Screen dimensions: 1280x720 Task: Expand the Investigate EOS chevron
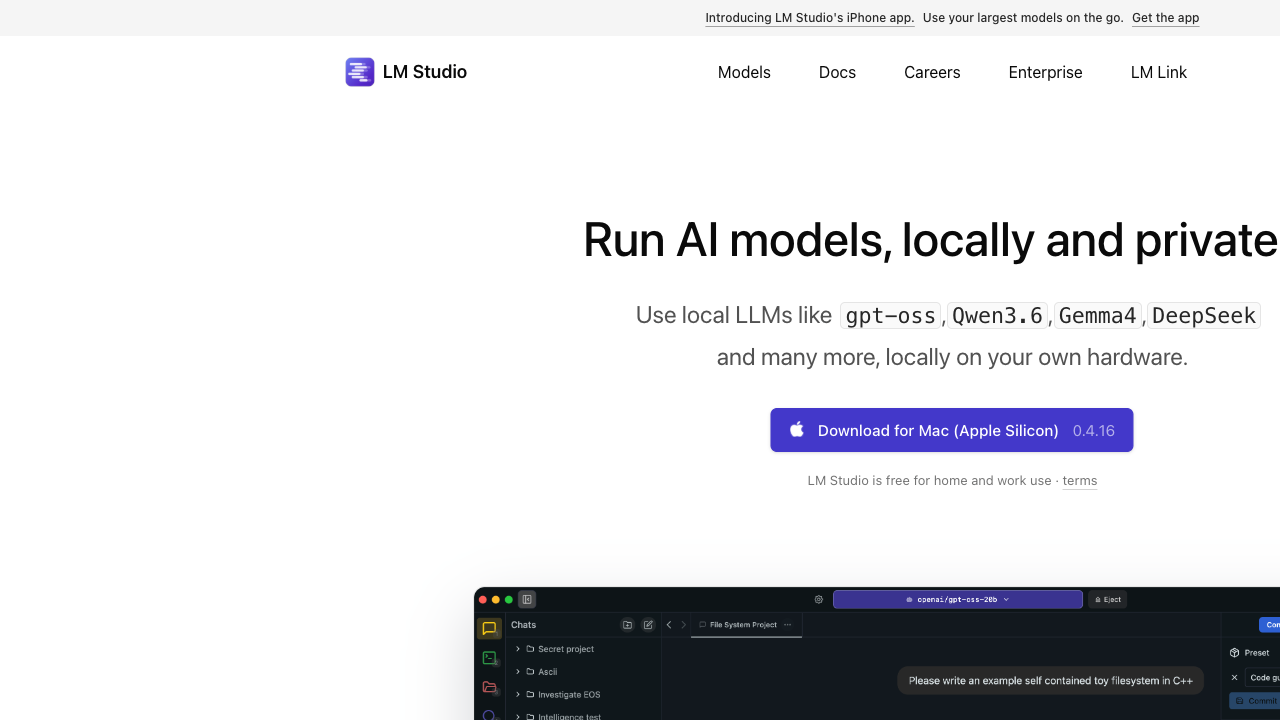coord(518,695)
